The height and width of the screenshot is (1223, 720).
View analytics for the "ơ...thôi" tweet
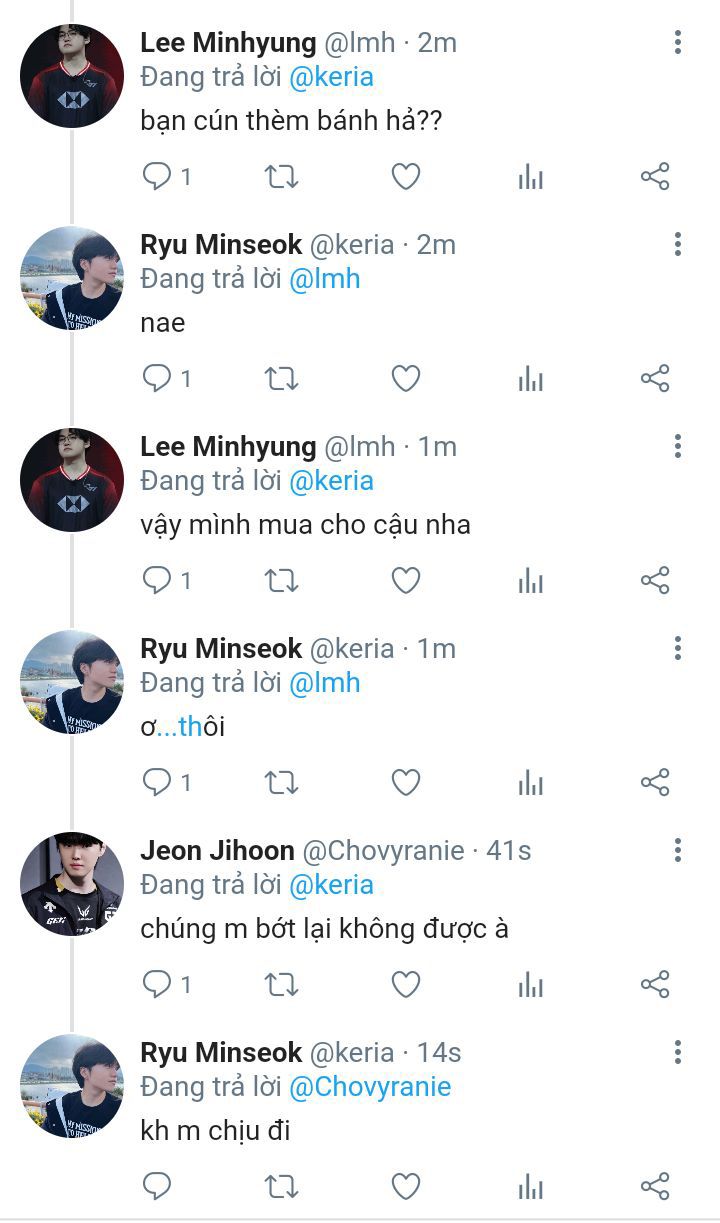[x=531, y=783]
